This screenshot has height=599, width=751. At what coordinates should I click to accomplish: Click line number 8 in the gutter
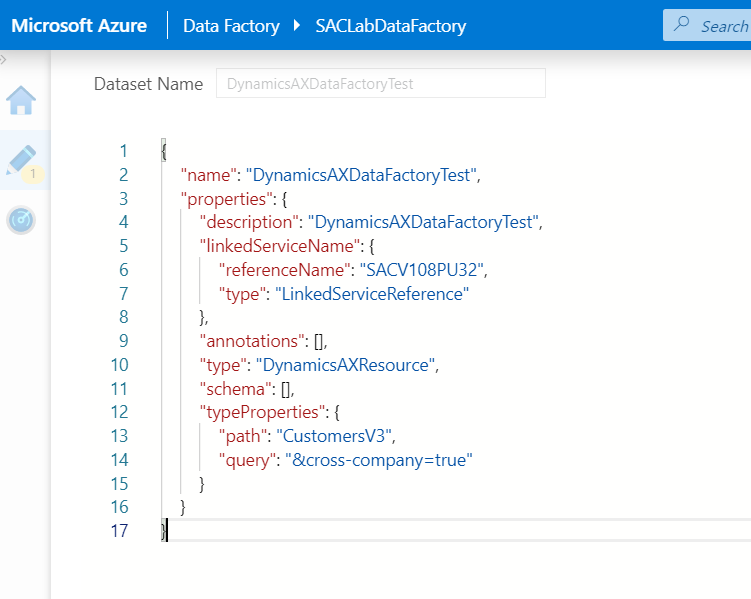[x=124, y=317]
